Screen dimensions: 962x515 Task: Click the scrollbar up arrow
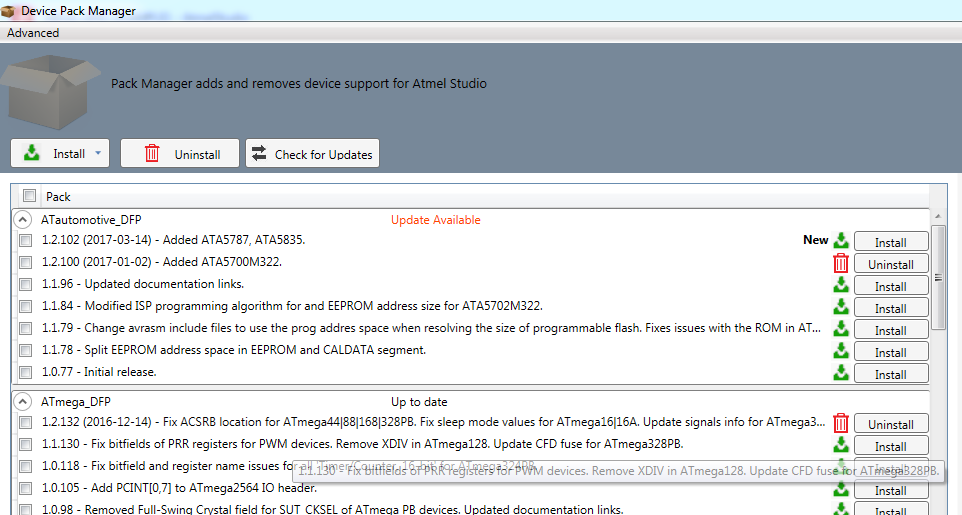[x=938, y=217]
